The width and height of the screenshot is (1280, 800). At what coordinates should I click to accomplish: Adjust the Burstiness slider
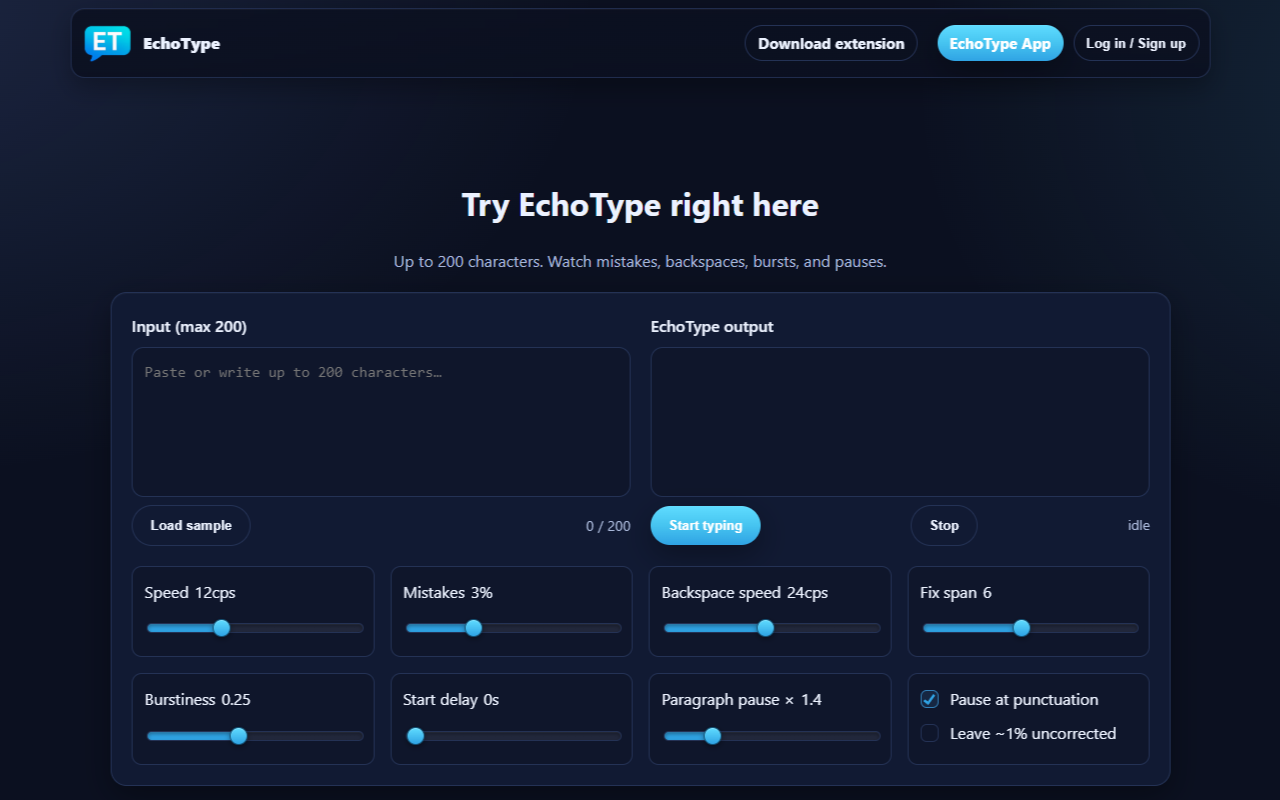point(255,736)
